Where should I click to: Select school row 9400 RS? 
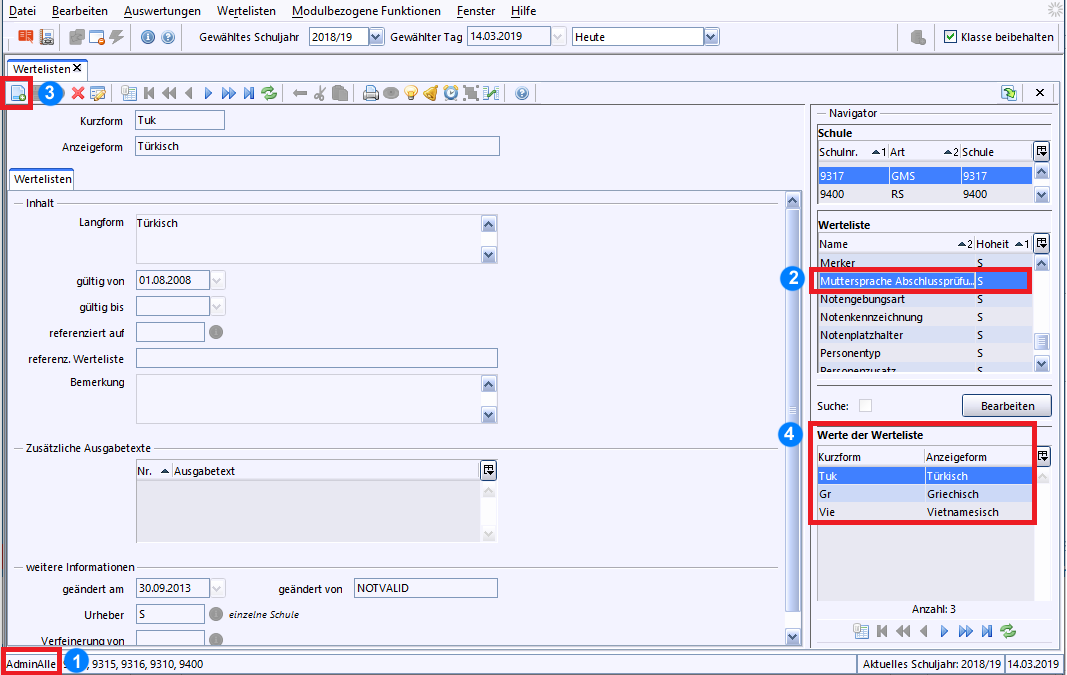point(925,194)
